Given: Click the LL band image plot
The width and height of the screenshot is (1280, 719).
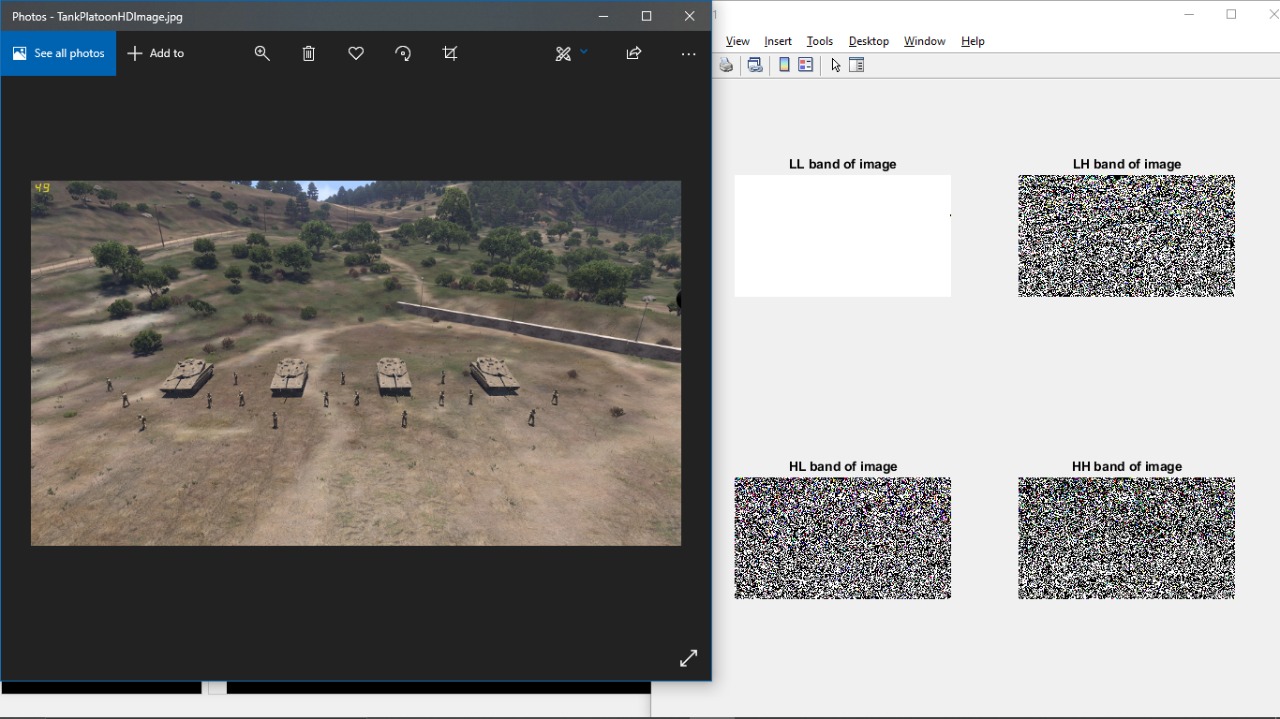Looking at the screenshot, I should point(843,236).
